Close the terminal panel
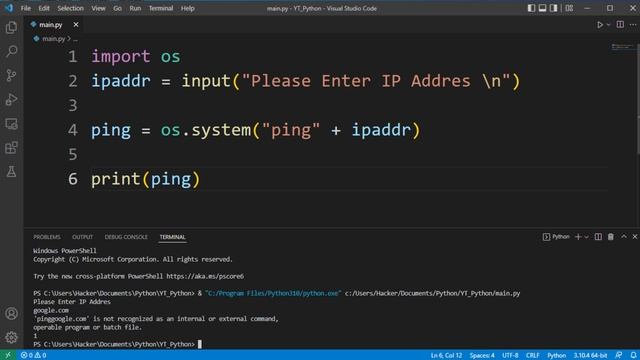The height and width of the screenshot is (360, 640). [x=635, y=237]
